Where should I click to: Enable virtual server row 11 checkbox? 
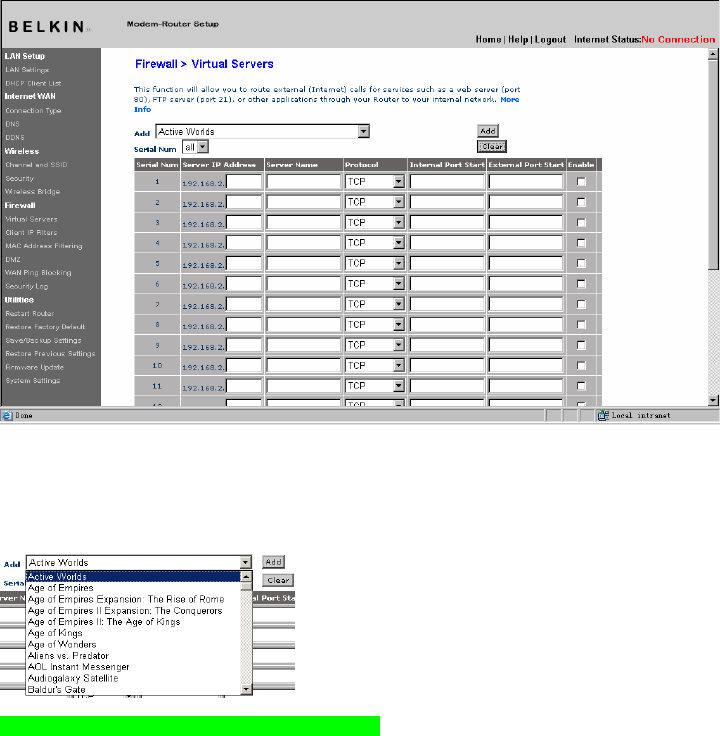click(581, 386)
